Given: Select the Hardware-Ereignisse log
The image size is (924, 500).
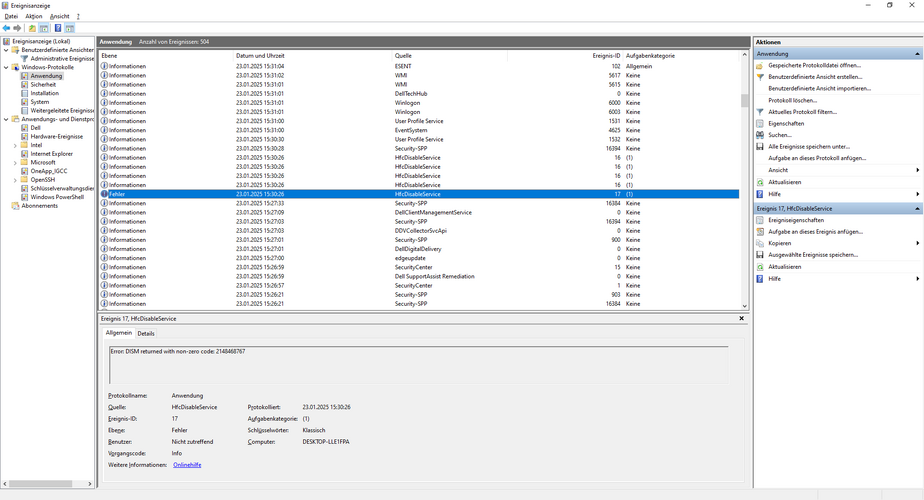Looking at the screenshot, I should click(57, 136).
